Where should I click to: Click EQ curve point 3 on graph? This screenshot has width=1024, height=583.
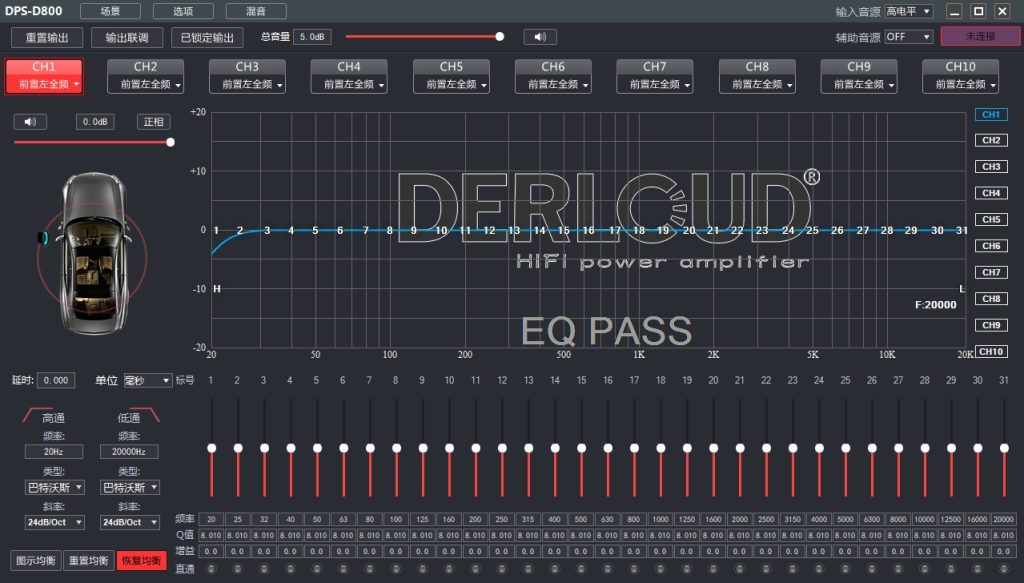(267, 230)
